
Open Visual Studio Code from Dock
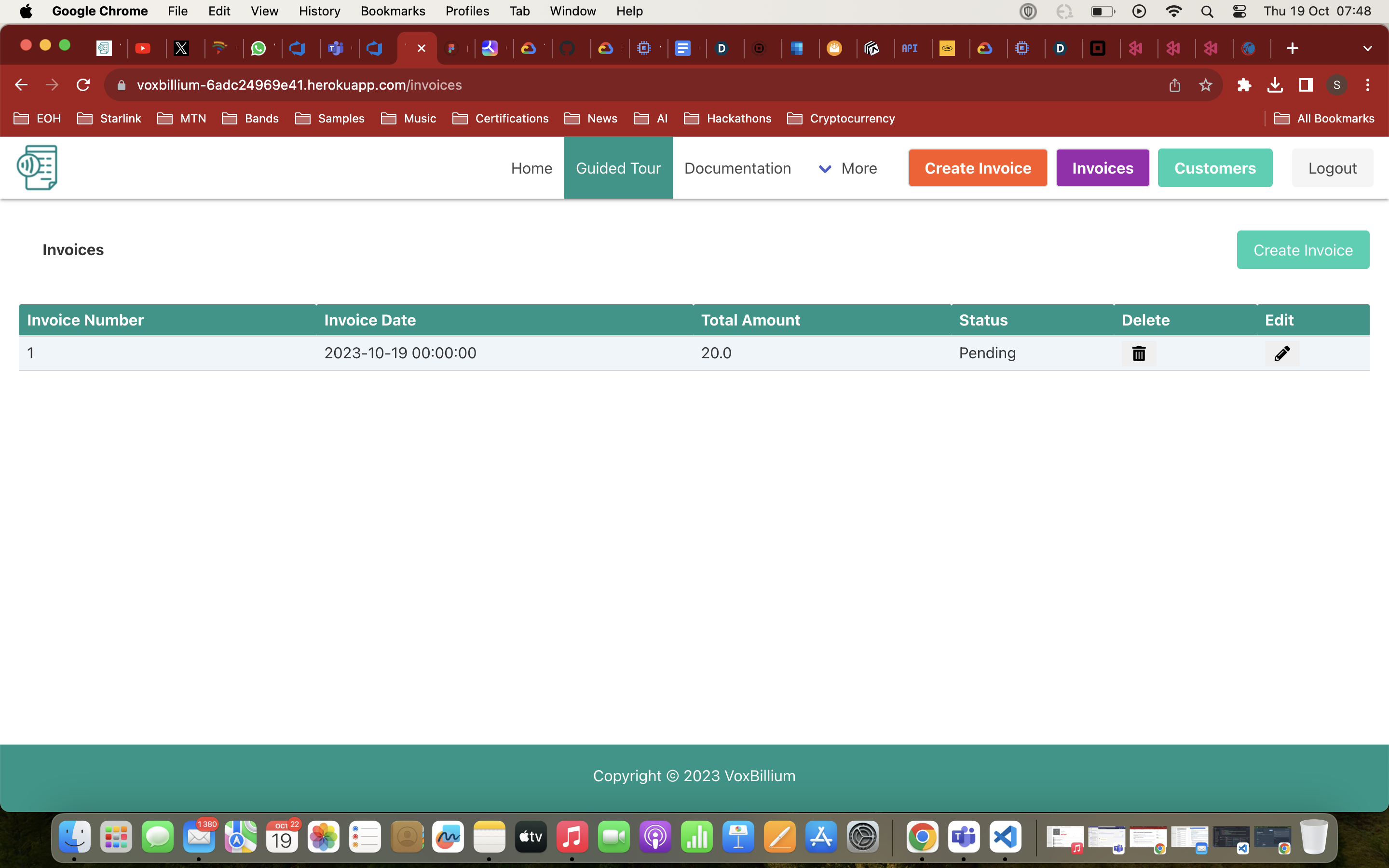point(1005,837)
